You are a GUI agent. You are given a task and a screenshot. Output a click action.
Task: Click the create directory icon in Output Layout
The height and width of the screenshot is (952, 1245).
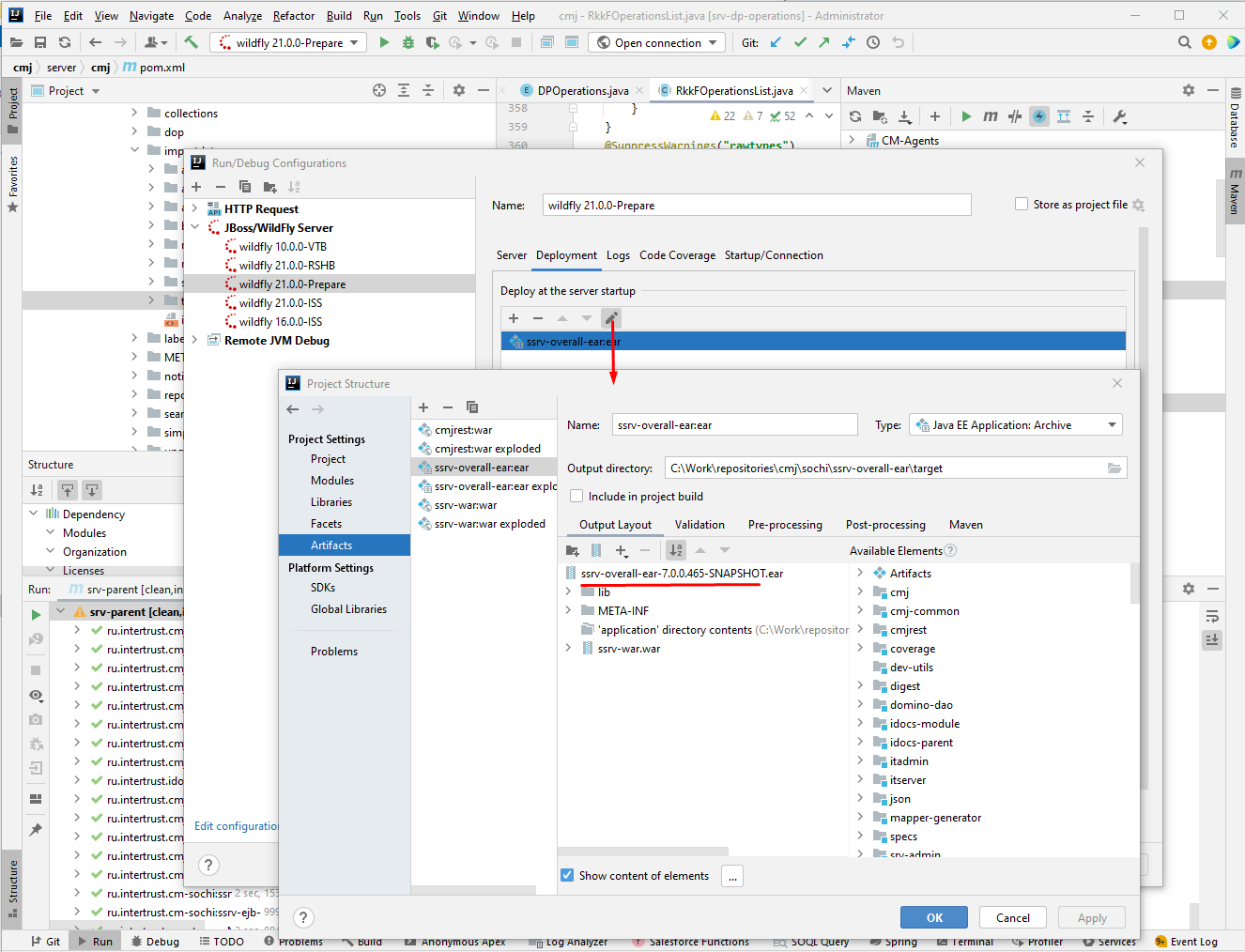pyautogui.click(x=573, y=550)
